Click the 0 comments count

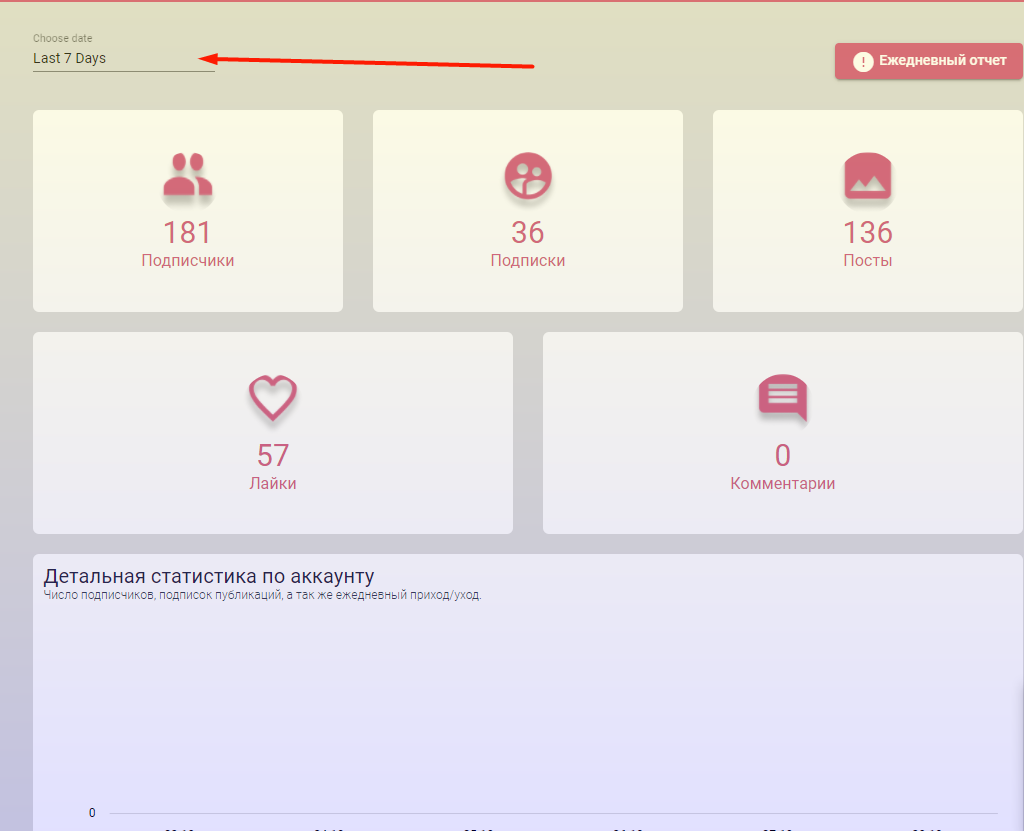tap(782, 456)
